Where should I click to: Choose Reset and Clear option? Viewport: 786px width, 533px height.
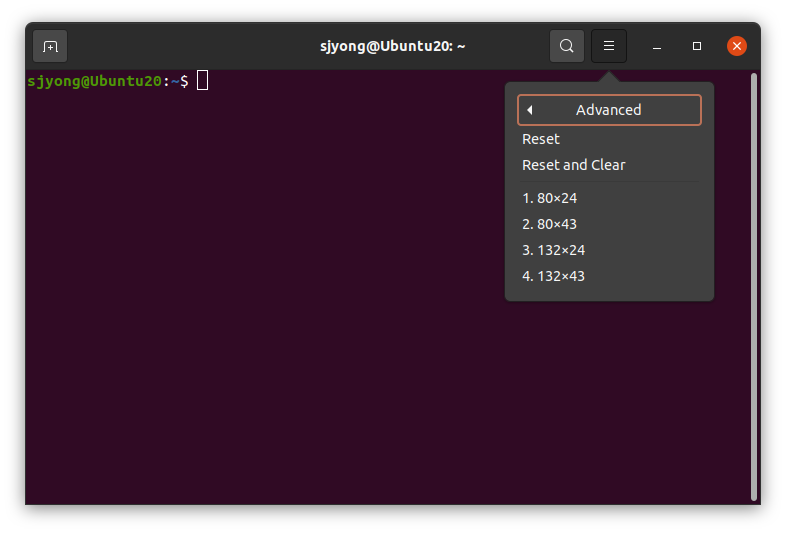tap(609, 165)
